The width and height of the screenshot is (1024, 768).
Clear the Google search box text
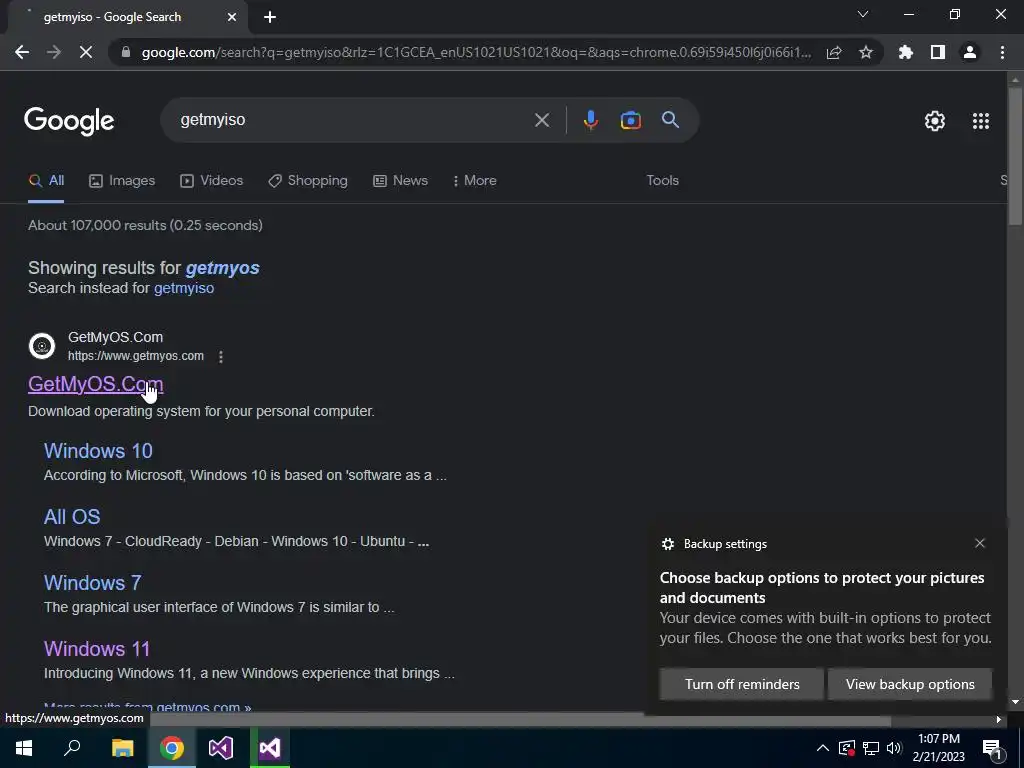pyautogui.click(x=541, y=120)
